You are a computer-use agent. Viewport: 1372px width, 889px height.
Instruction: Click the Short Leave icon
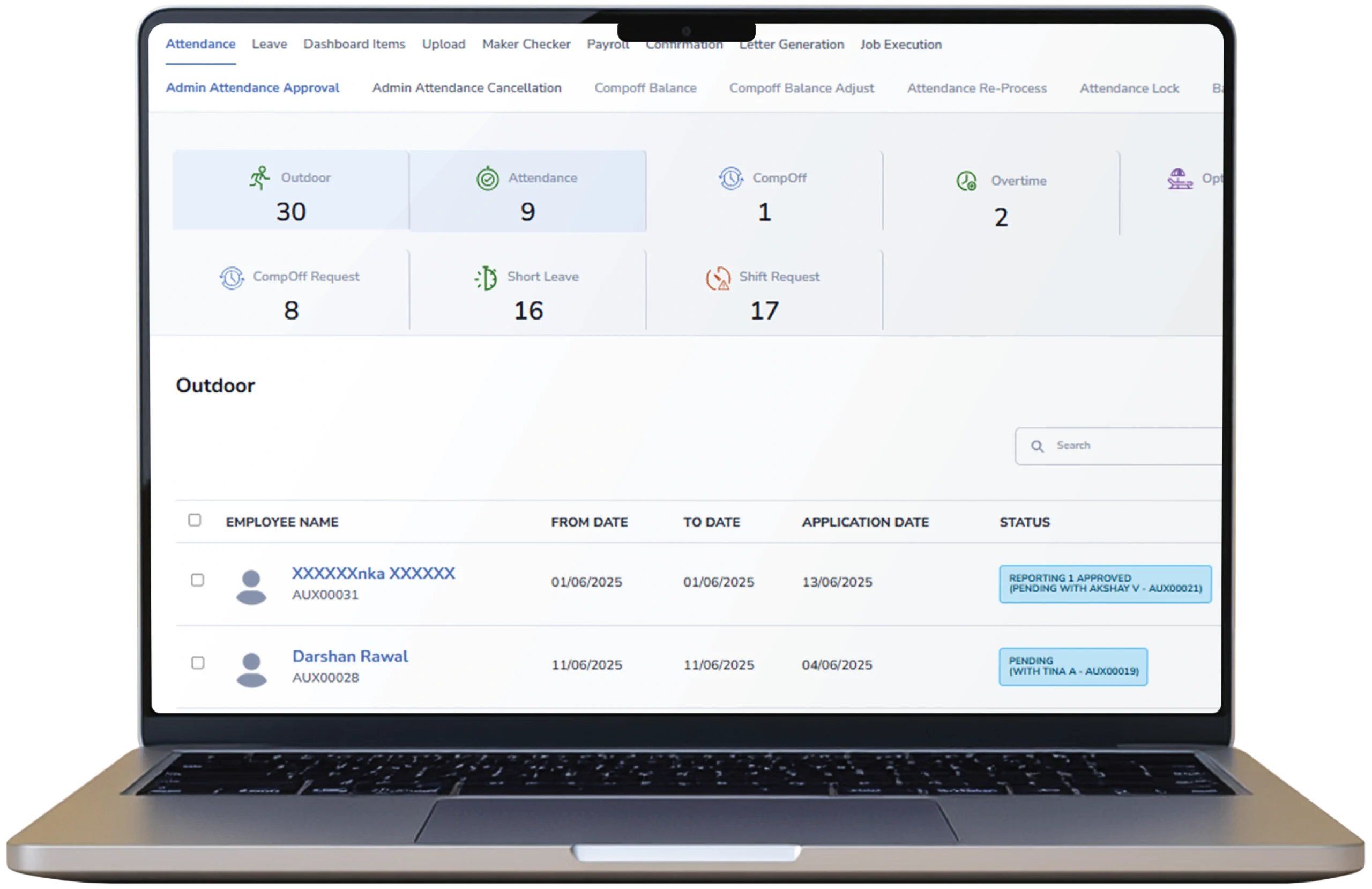(x=486, y=278)
